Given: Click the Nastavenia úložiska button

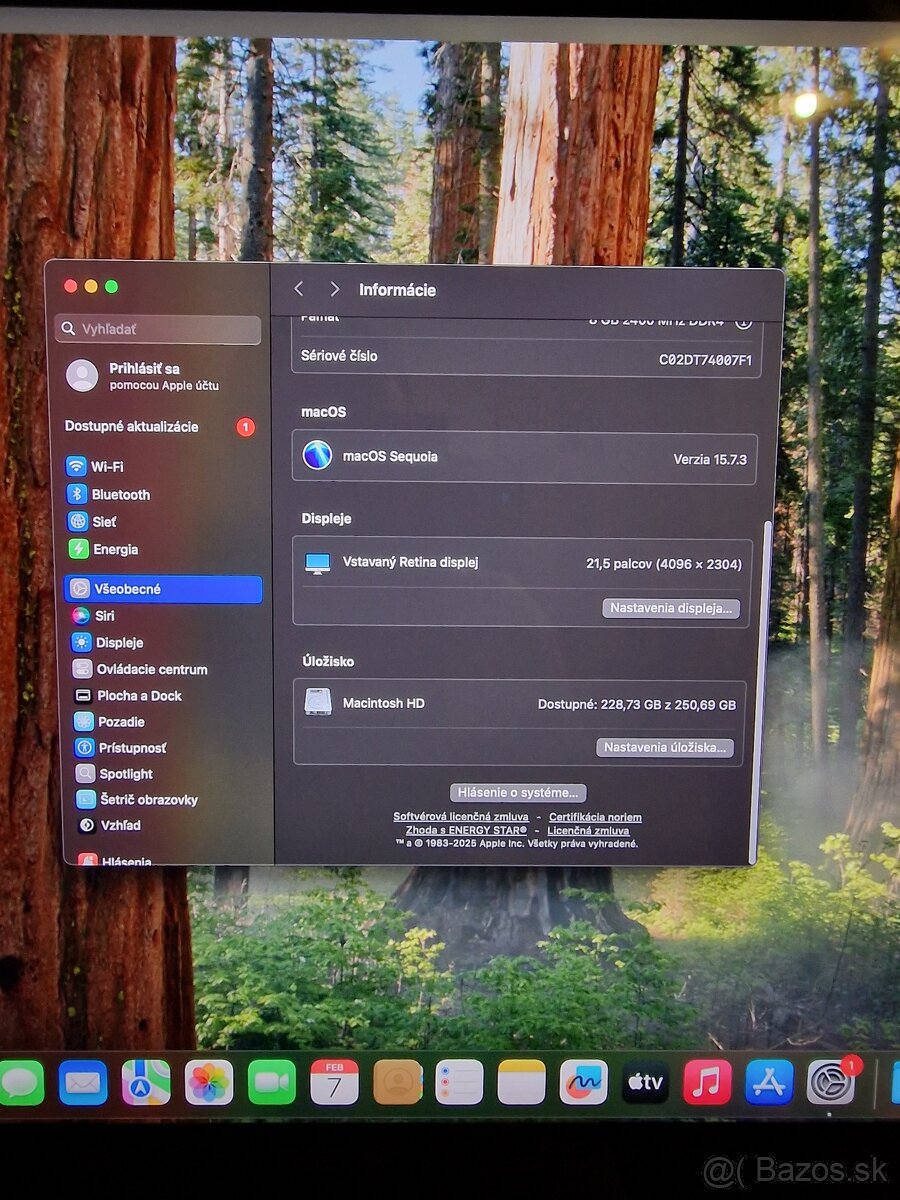Looking at the screenshot, I should (666, 747).
